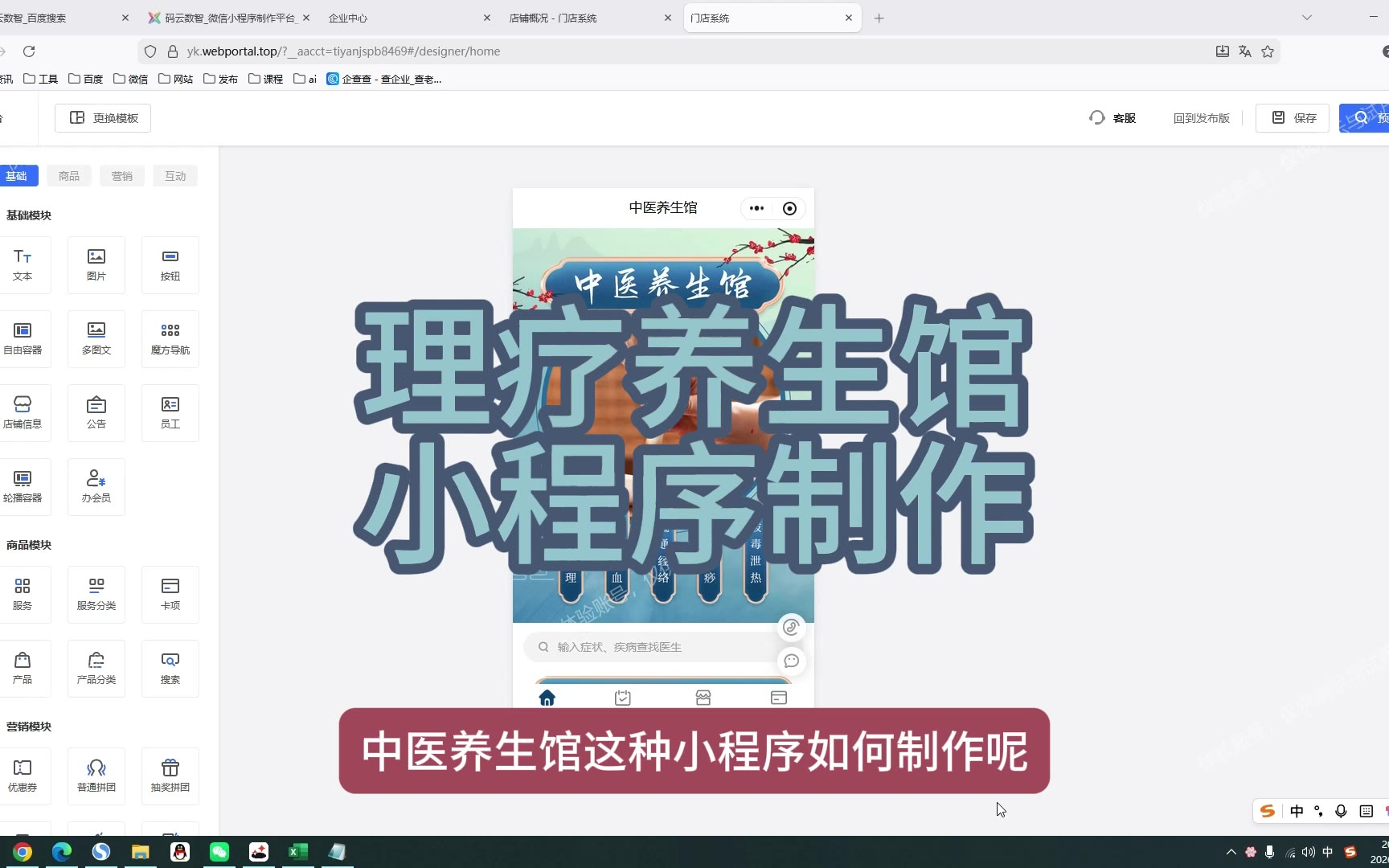This screenshot has height=868, width=1389.
Task: Select the 服务分类 service category module
Action: tap(96, 594)
